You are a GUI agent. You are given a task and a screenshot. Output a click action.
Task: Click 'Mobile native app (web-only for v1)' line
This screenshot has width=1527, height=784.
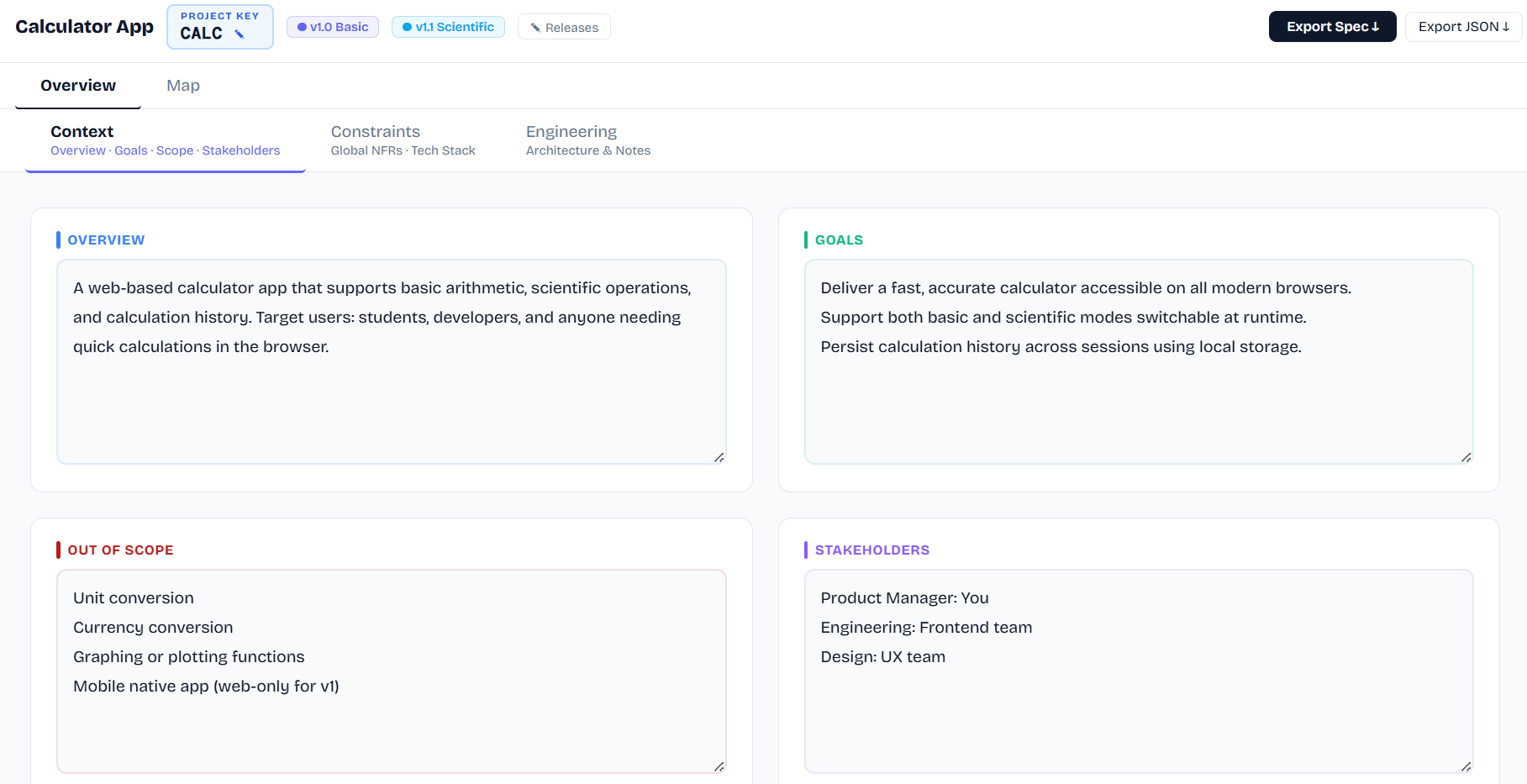pyautogui.click(x=206, y=687)
